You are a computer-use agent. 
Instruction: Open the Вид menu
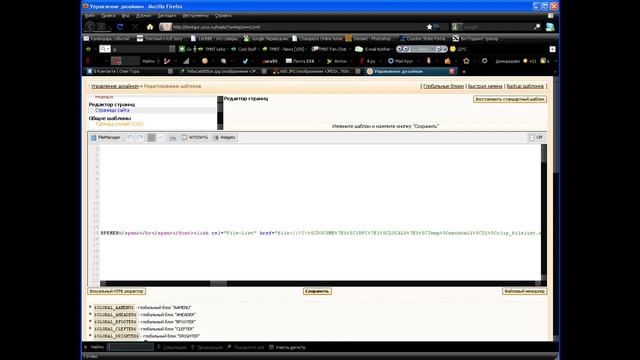pyautogui.click(x=125, y=16)
